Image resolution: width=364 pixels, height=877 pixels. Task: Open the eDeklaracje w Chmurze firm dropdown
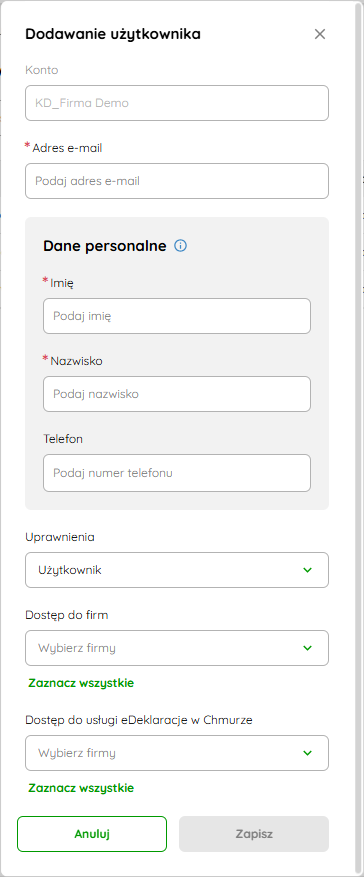pyautogui.click(x=177, y=753)
